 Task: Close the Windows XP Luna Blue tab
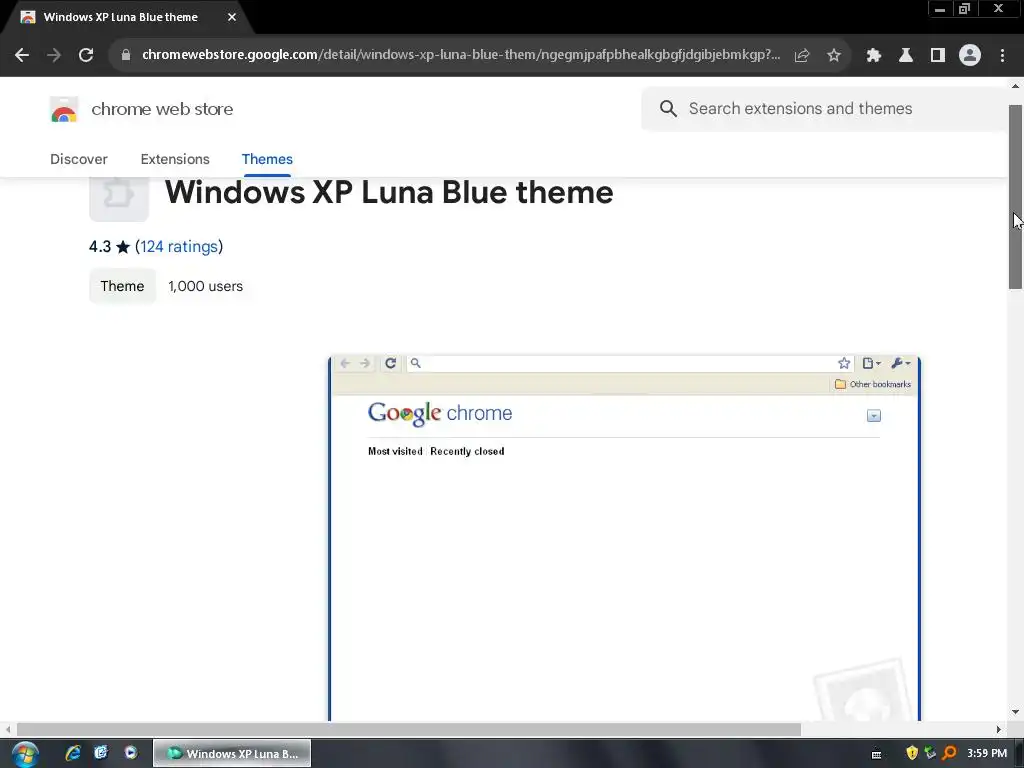coord(232,17)
